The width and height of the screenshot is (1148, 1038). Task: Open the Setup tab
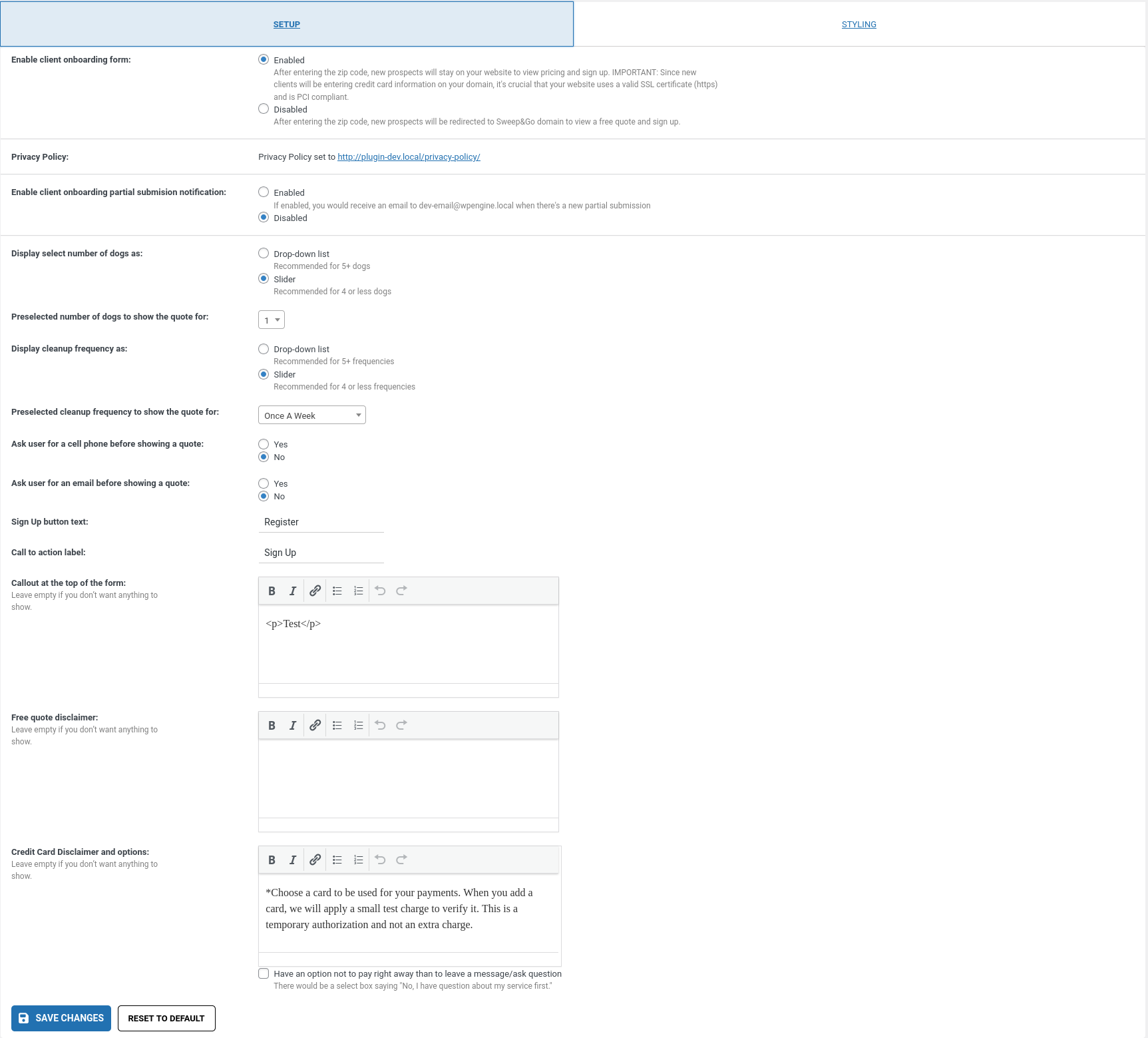tap(287, 25)
